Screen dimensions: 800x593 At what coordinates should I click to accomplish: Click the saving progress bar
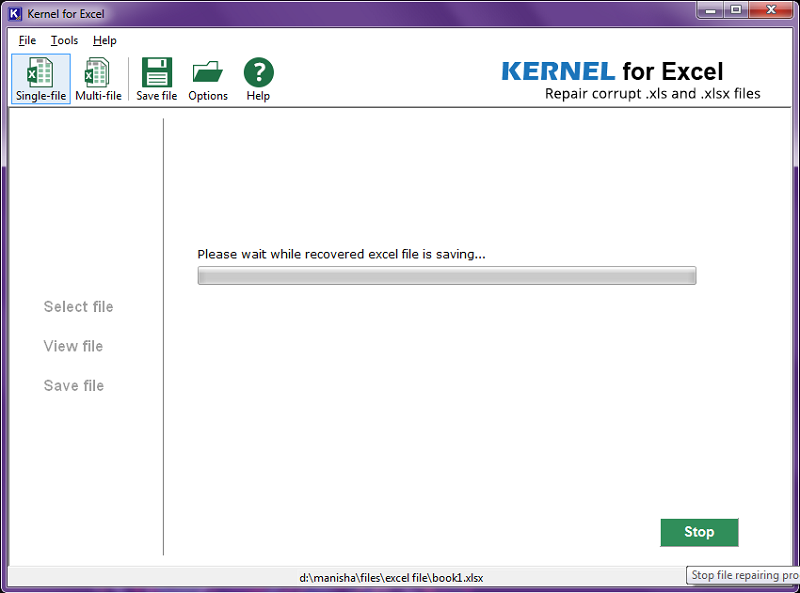point(447,276)
